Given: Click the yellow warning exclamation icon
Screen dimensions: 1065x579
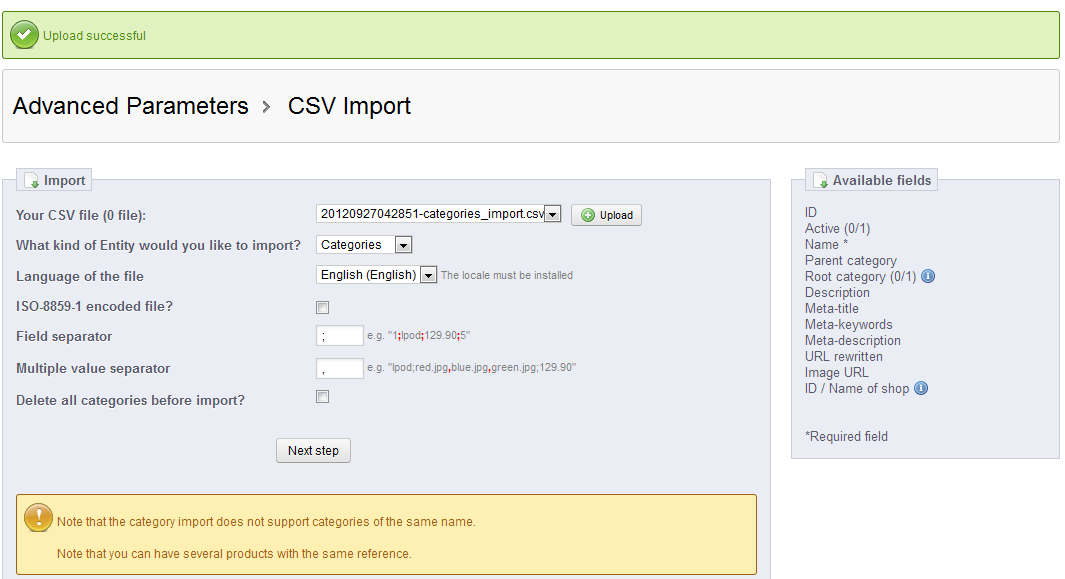Looking at the screenshot, I should point(38,517).
